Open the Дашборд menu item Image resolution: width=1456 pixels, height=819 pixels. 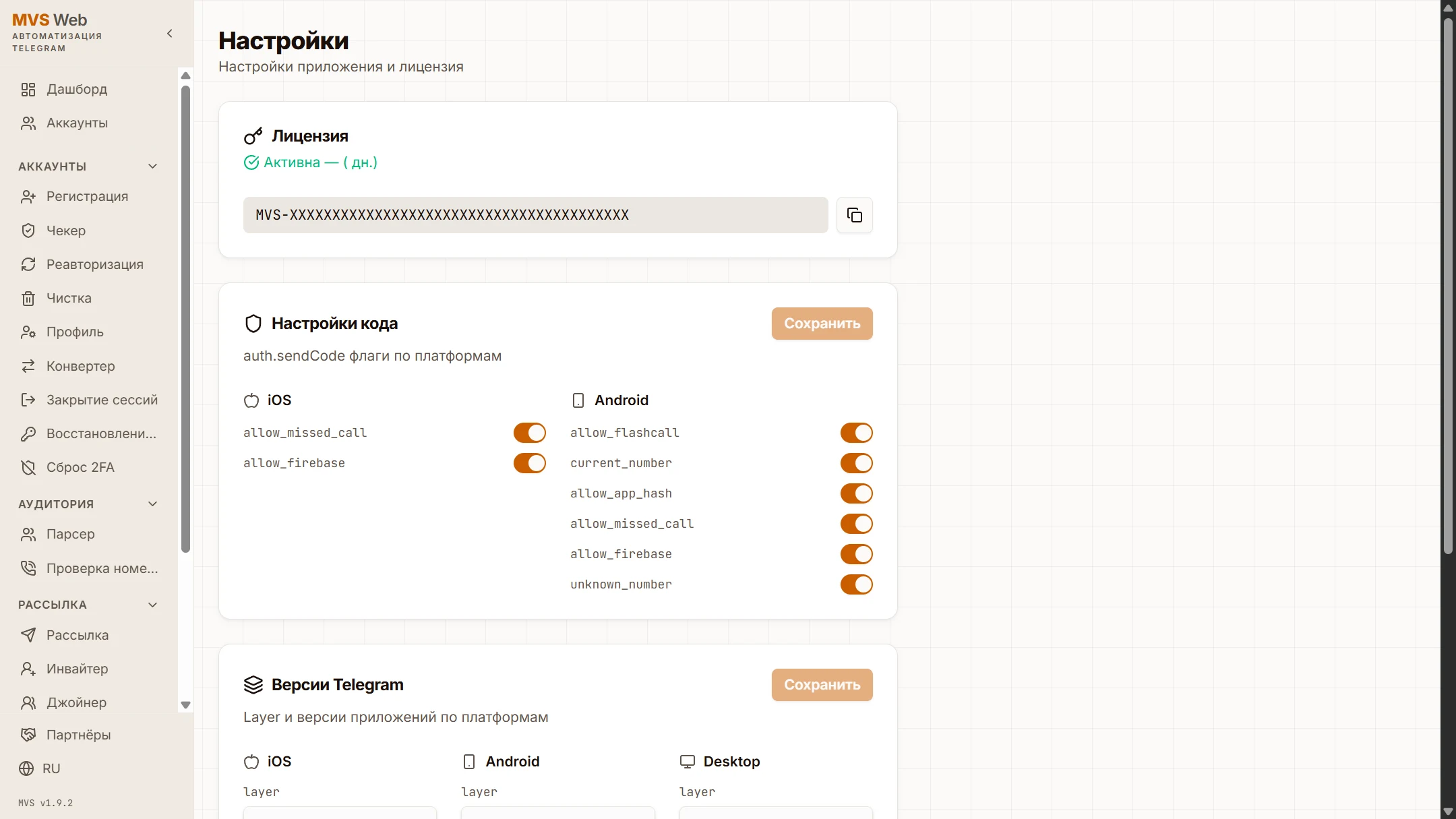[x=77, y=89]
